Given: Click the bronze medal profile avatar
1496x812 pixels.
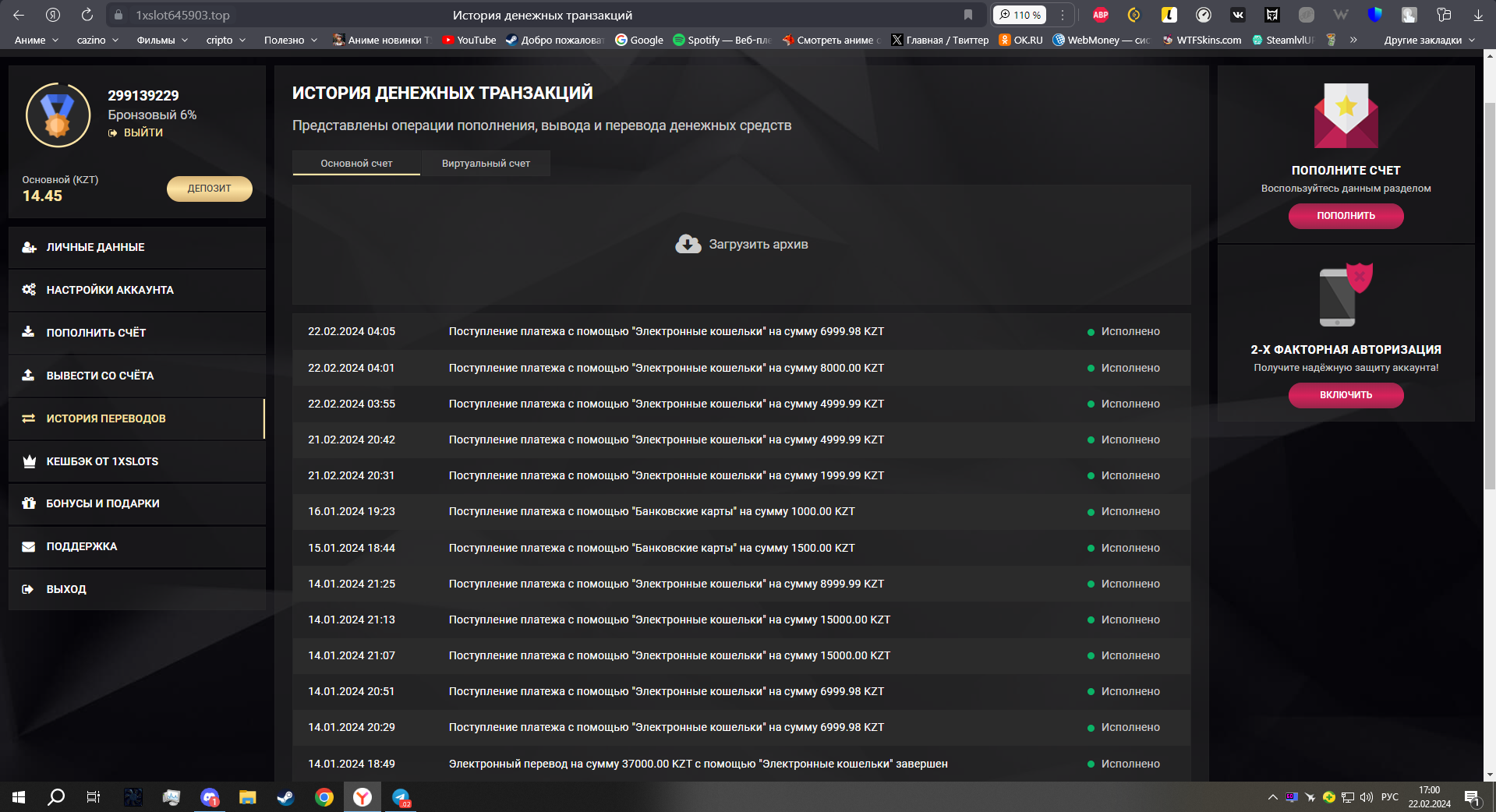Looking at the screenshot, I should [58, 115].
